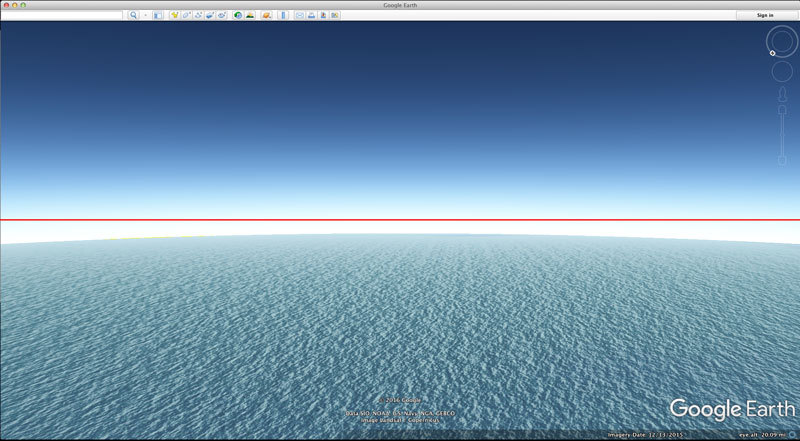Click the Data SIO, NOAA, U.S. Navy attribution
This screenshot has height=441, width=800.
coord(400,413)
